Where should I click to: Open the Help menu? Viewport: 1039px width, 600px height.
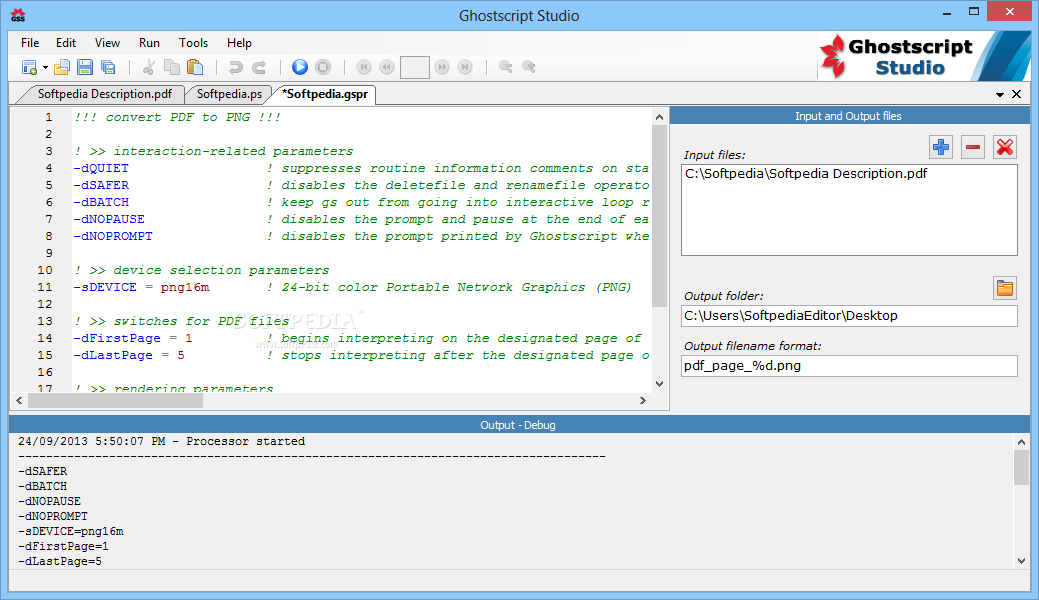pos(239,42)
